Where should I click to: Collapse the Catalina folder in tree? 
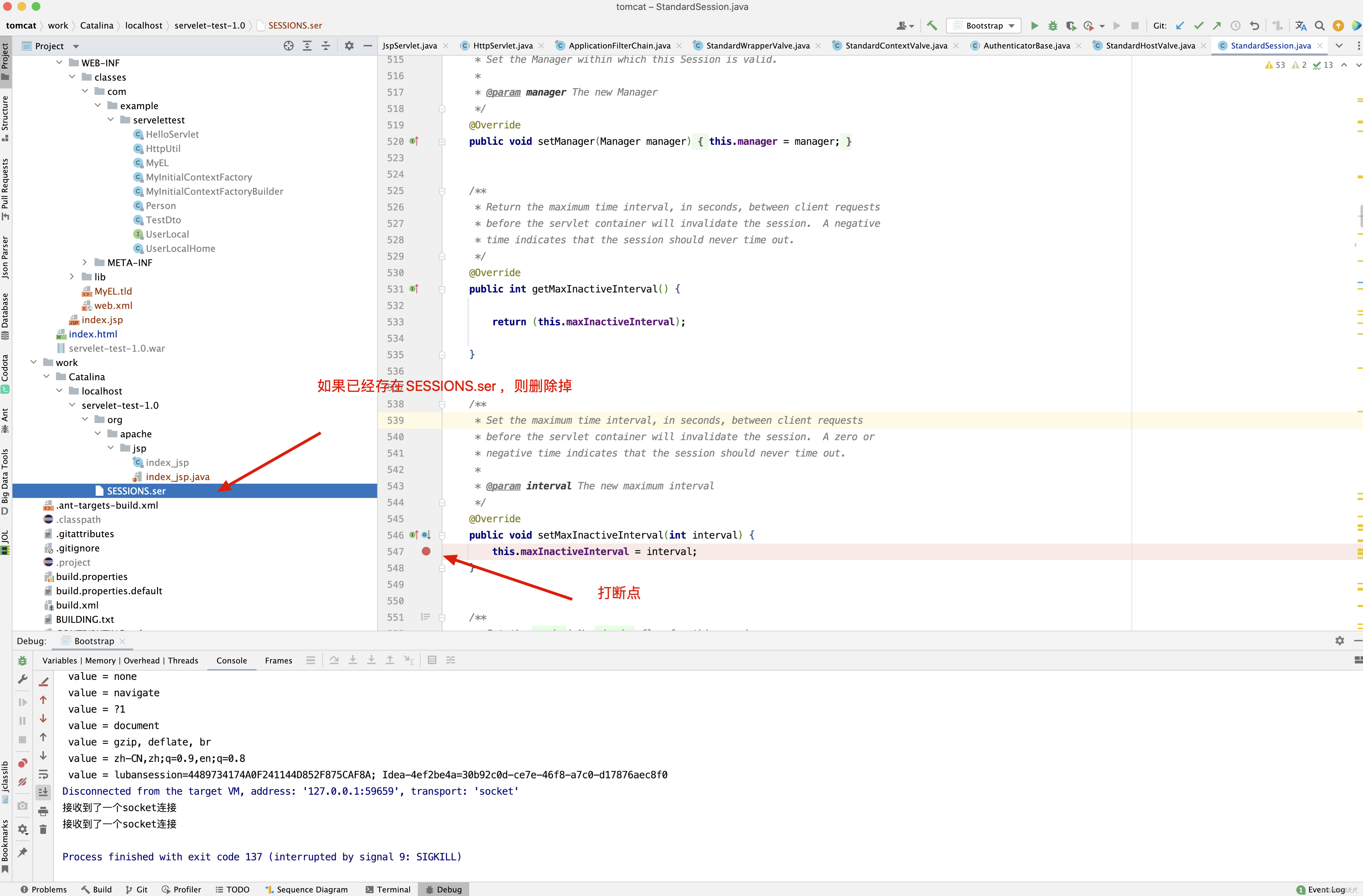tap(46, 376)
